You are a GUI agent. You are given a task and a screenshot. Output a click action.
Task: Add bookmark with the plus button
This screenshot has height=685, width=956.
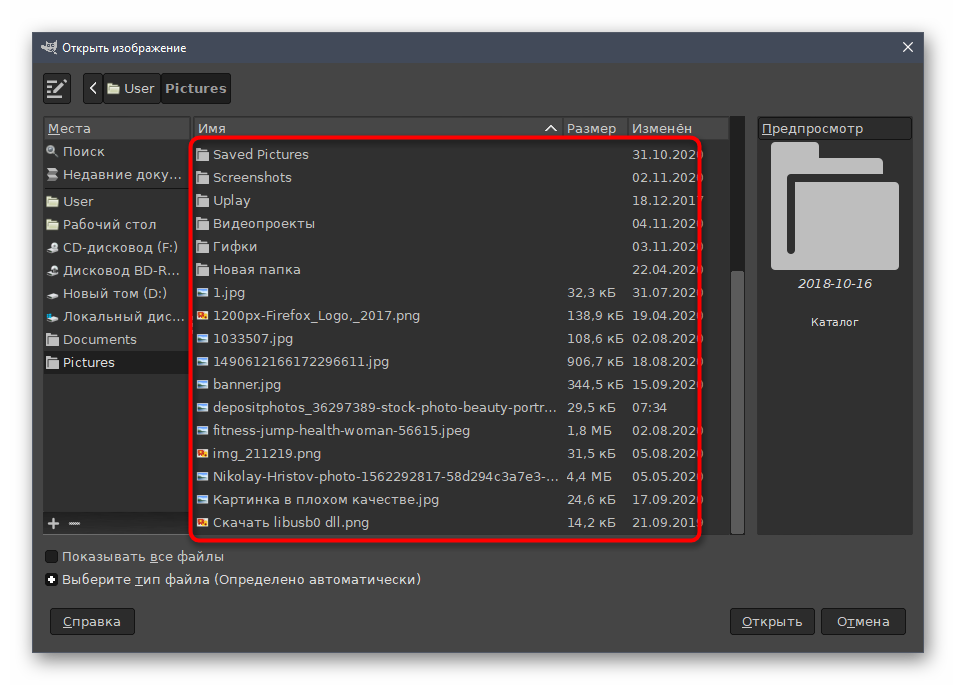[x=54, y=524]
